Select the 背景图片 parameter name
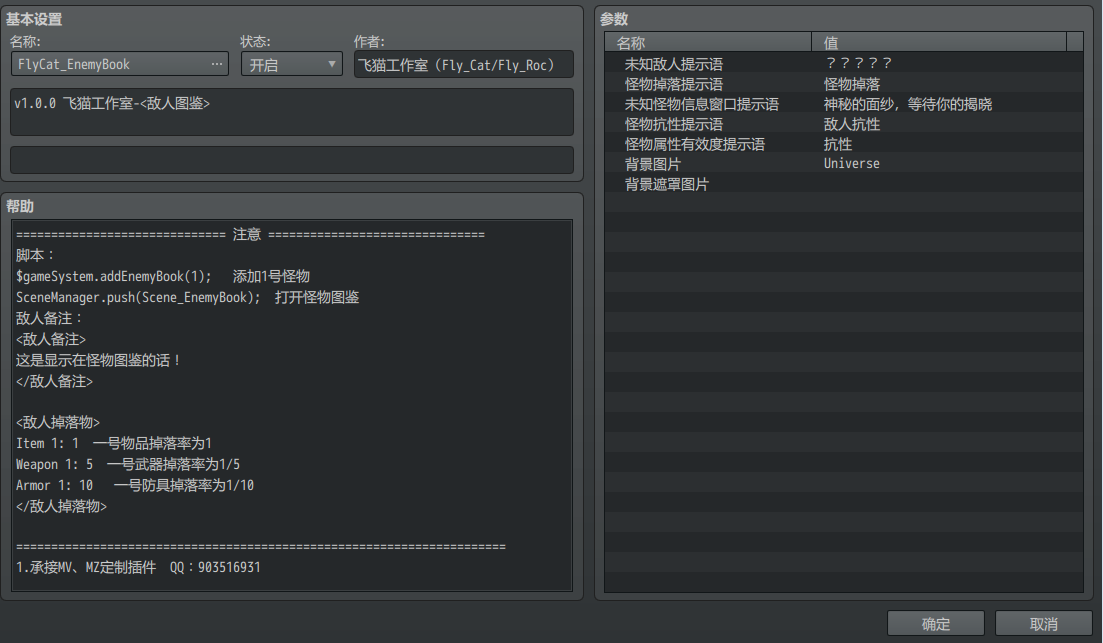This screenshot has height=643, width=1103. (652, 165)
